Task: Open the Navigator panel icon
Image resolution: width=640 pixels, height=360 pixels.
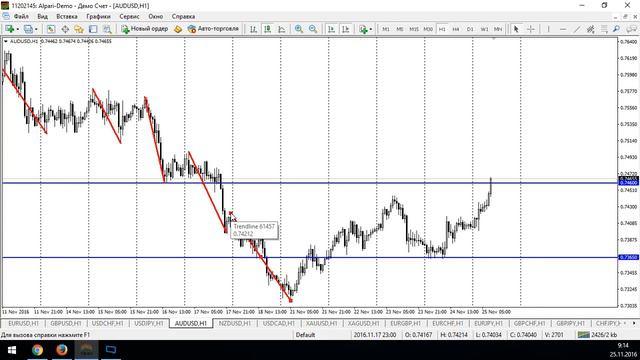Action: tap(79, 29)
